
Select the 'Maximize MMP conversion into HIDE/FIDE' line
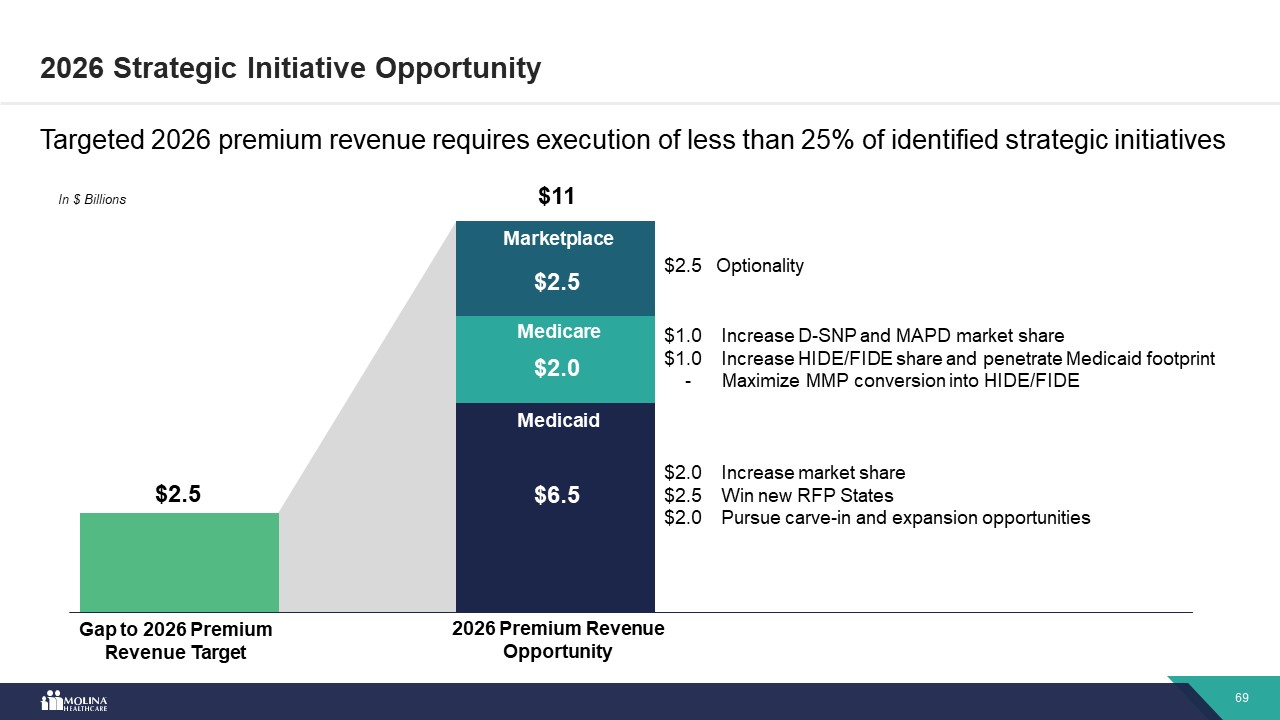pyautogui.click(x=900, y=381)
